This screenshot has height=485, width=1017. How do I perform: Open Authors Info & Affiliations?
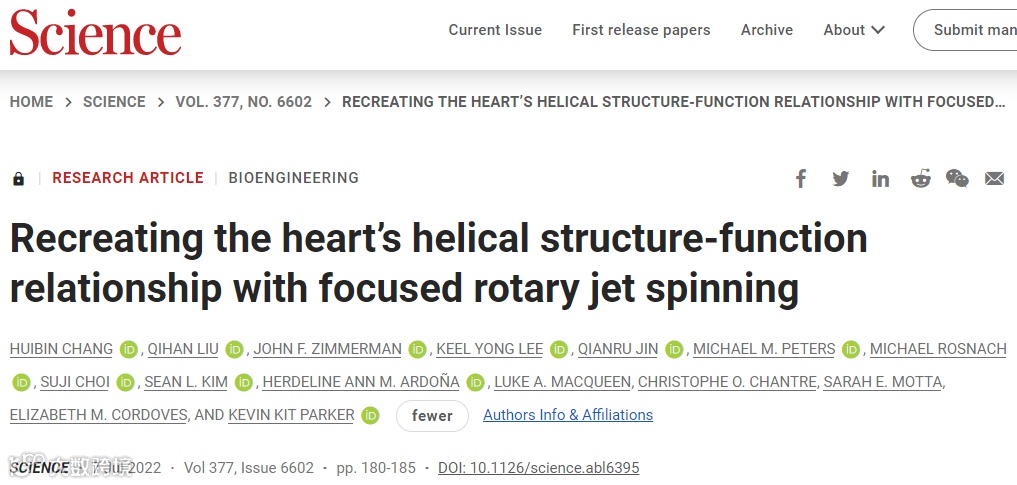point(568,415)
